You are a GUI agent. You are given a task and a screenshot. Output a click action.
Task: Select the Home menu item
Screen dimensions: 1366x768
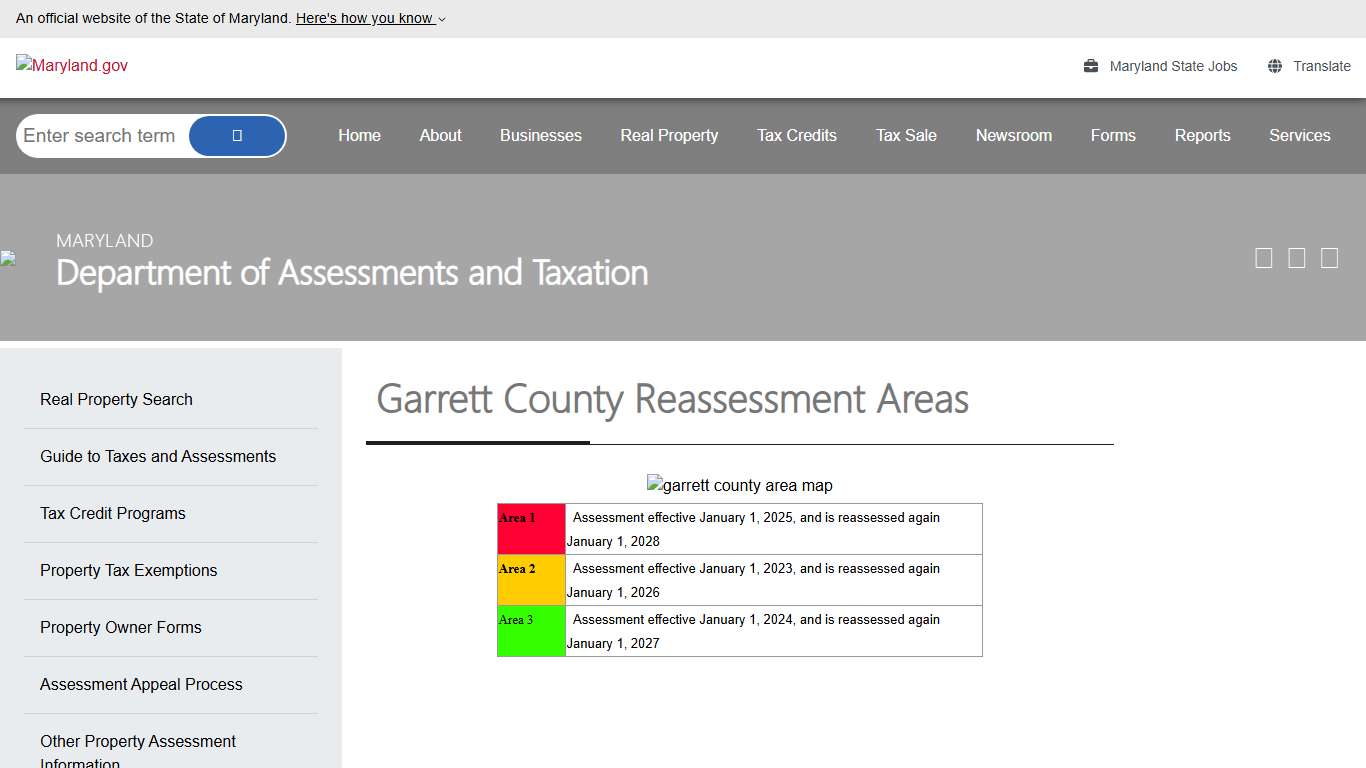[359, 135]
